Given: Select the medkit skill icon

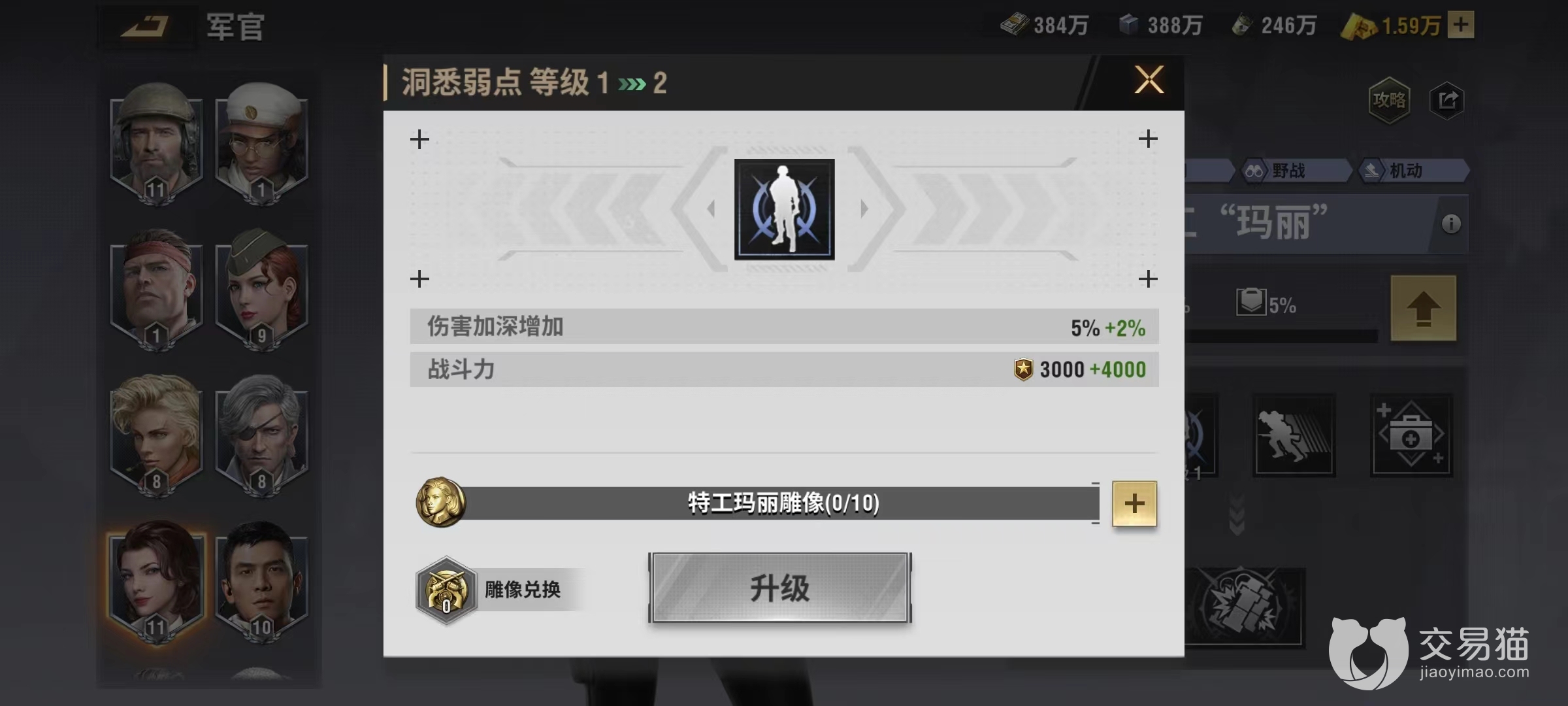Looking at the screenshot, I should (1411, 435).
